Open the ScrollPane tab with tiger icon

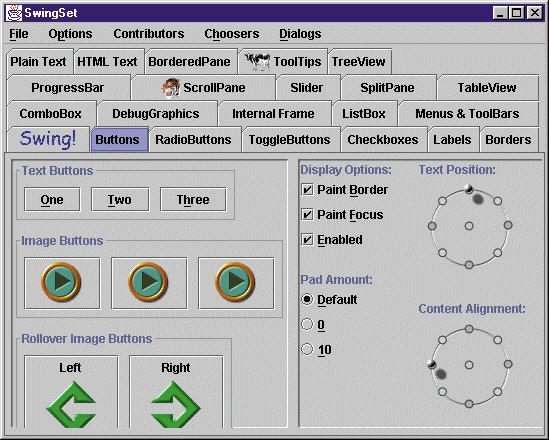click(x=203, y=88)
